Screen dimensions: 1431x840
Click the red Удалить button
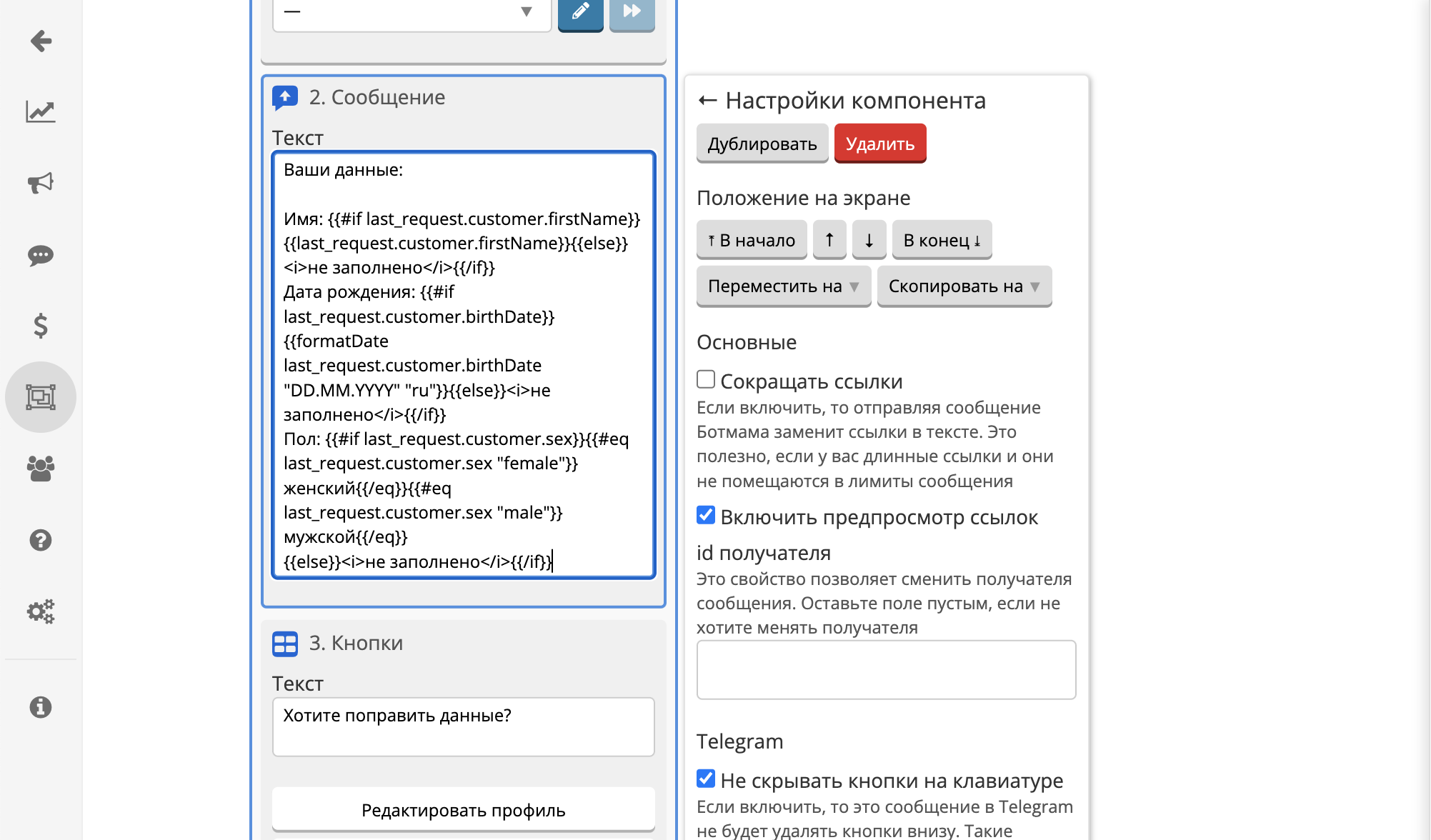point(880,144)
